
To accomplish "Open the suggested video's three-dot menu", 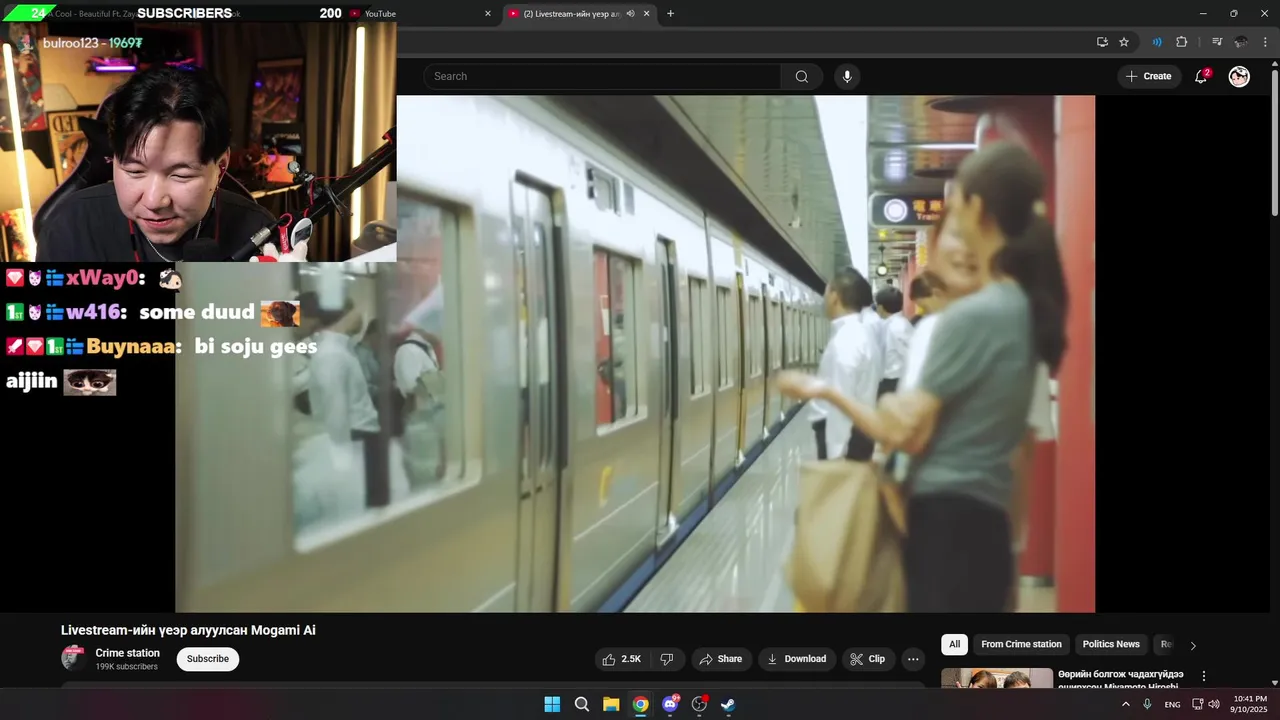I will point(1204,677).
